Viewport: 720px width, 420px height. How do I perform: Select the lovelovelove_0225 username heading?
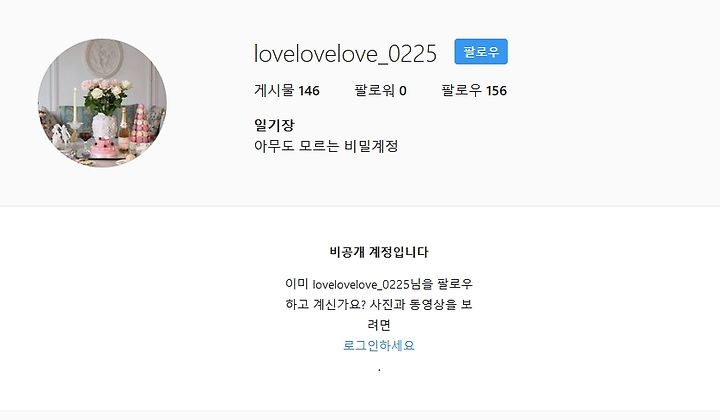click(x=345, y=54)
